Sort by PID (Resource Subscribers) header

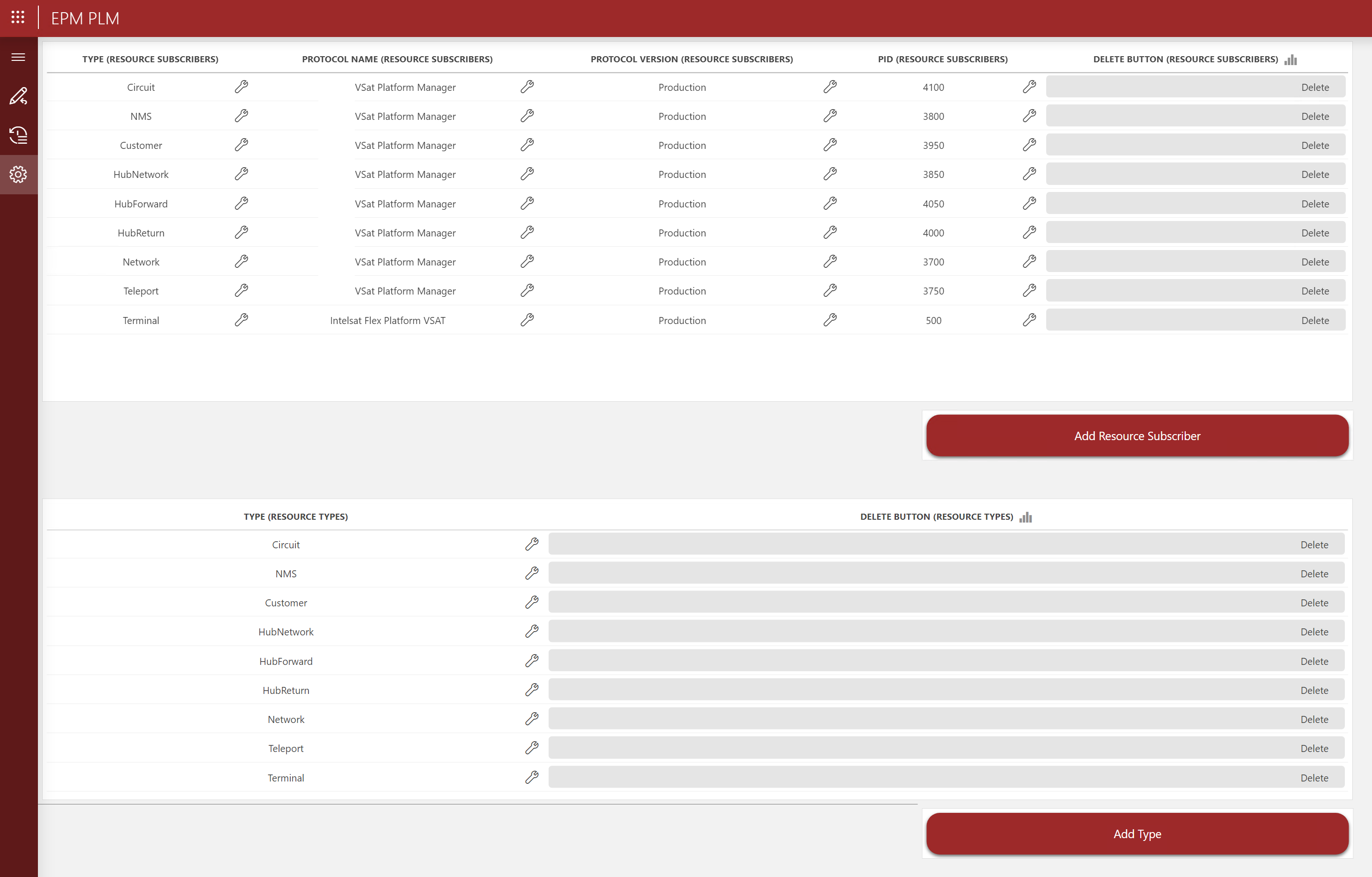tap(942, 59)
